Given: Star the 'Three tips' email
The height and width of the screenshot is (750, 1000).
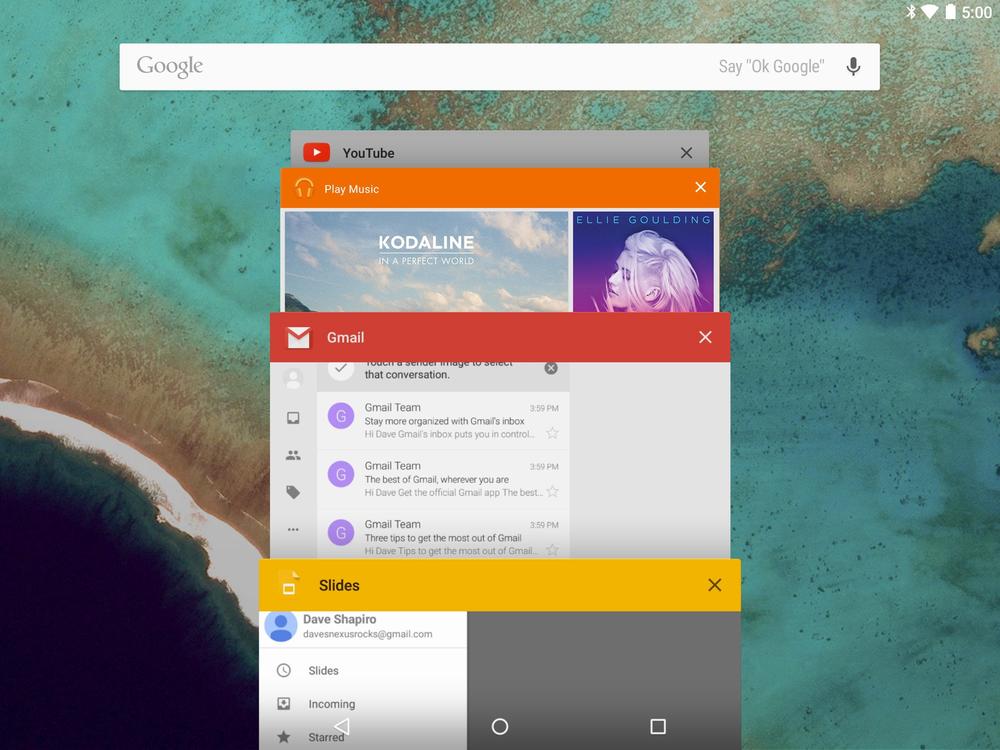Looking at the screenshot, I should (552, 550).
